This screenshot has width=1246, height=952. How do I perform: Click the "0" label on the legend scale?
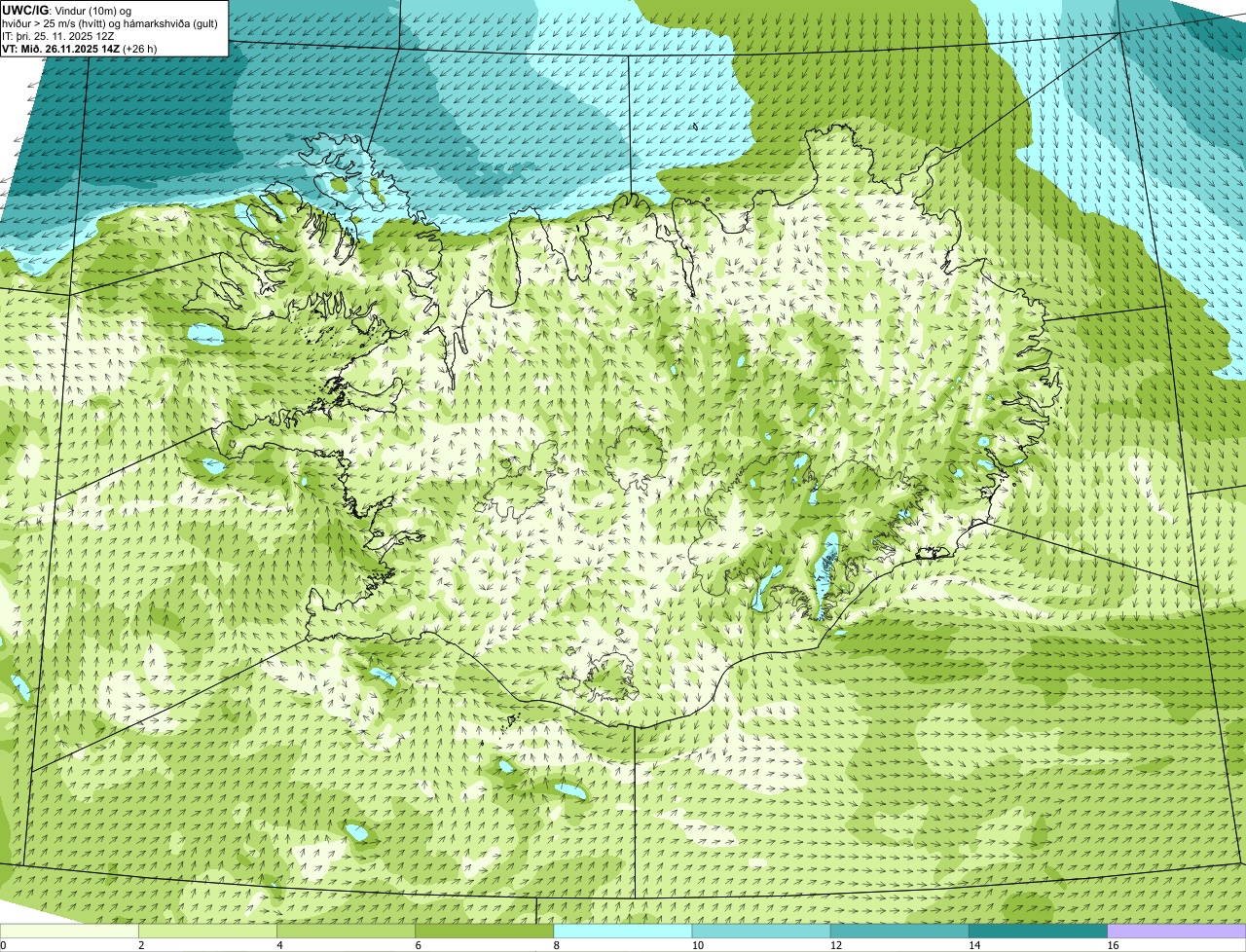[x=3, y=945]
